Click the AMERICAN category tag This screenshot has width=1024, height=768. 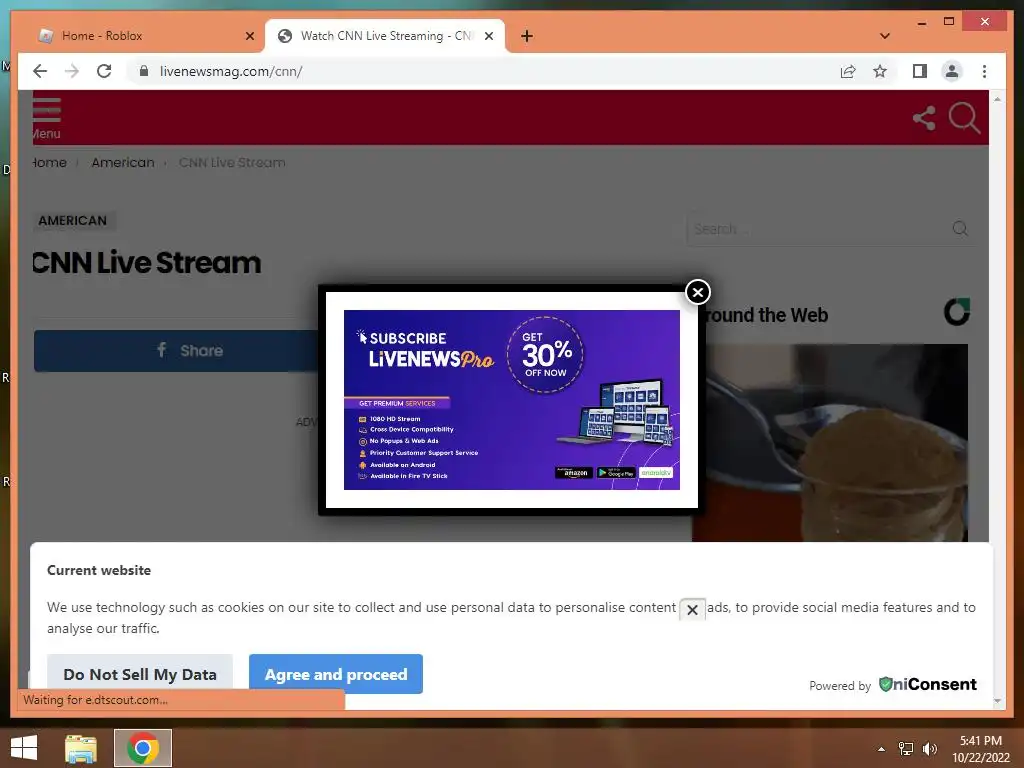click(x=72, y=221)
